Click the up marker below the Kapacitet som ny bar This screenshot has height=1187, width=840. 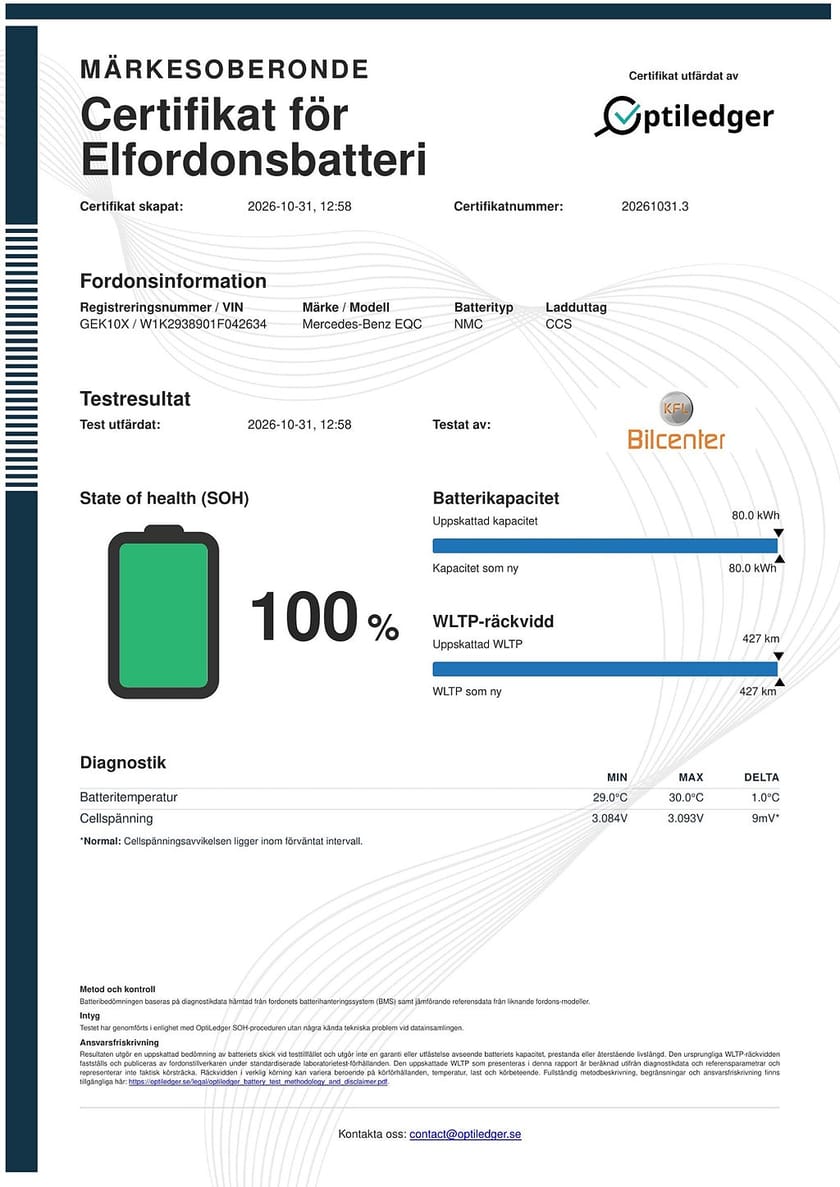tap(779, 559)
